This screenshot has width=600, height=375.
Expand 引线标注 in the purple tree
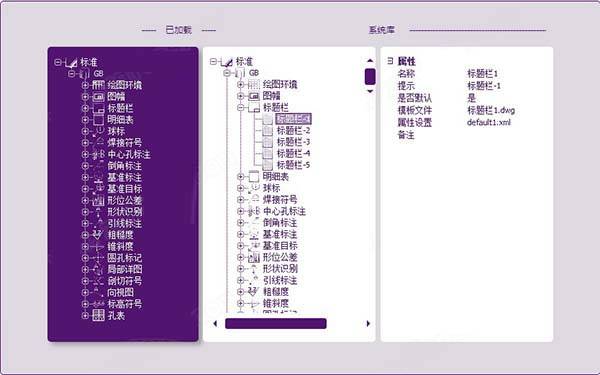click(x=85, y=223)
